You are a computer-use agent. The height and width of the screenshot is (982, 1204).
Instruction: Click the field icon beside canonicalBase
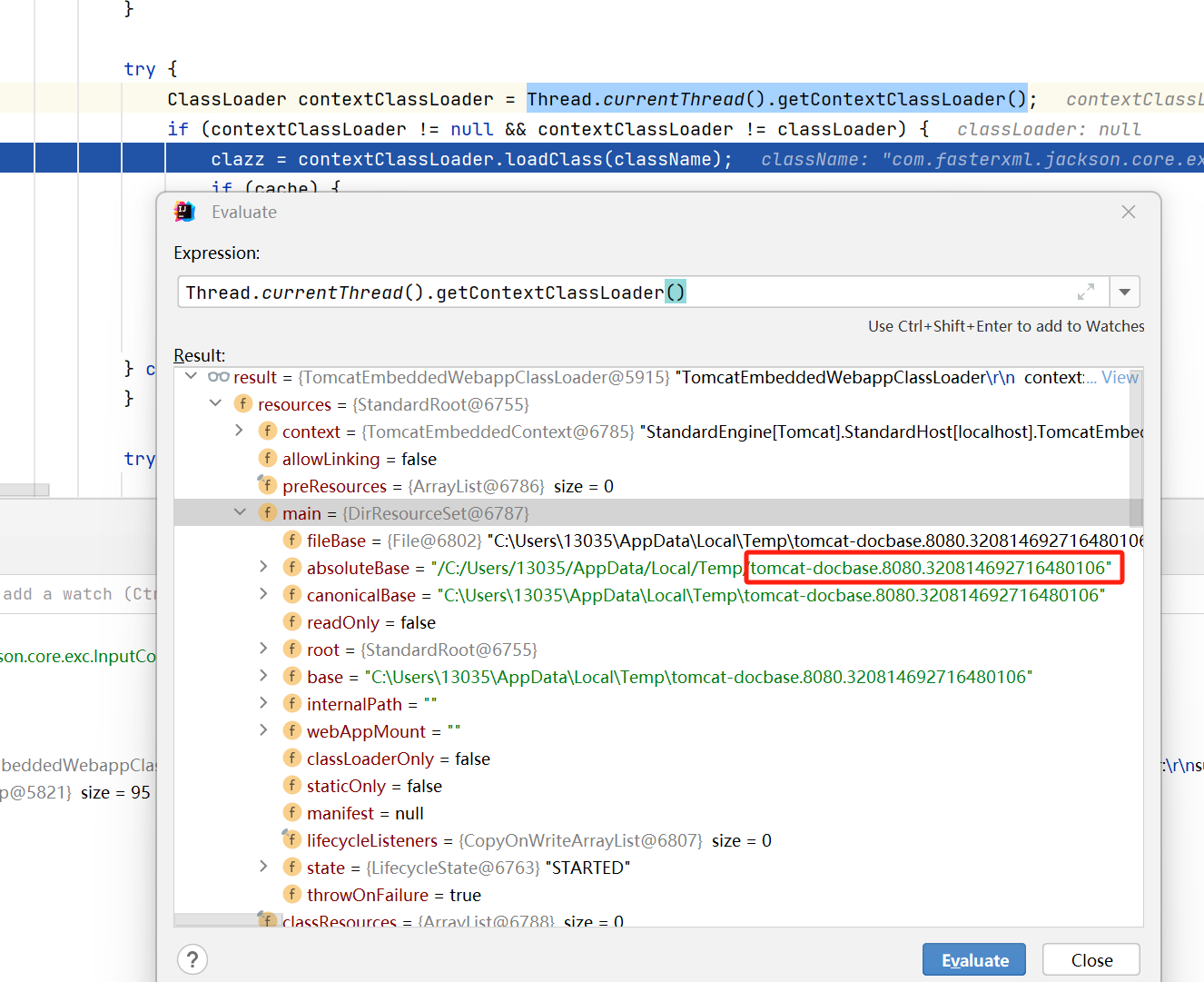point(292,594)
